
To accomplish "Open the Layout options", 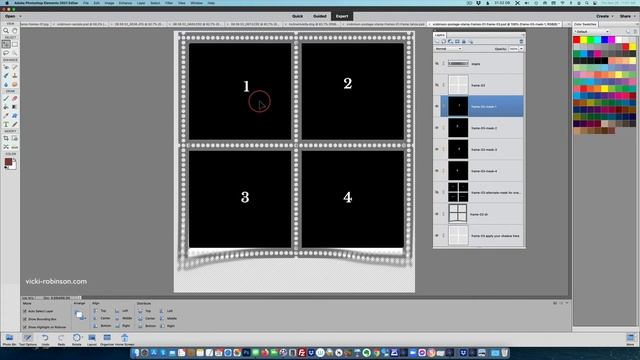I will (92, 340).
